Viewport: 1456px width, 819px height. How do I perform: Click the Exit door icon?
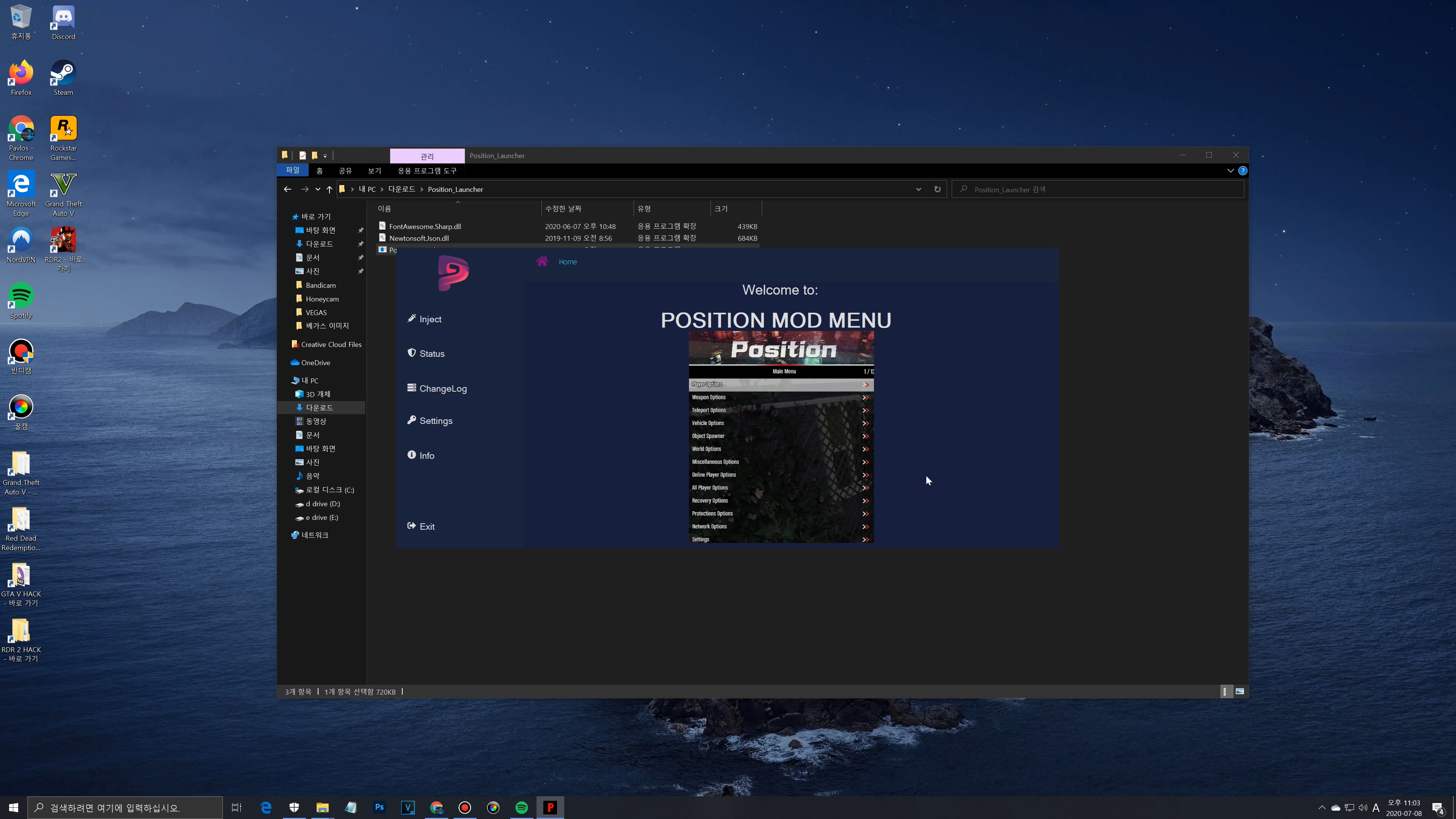point(411,526)
